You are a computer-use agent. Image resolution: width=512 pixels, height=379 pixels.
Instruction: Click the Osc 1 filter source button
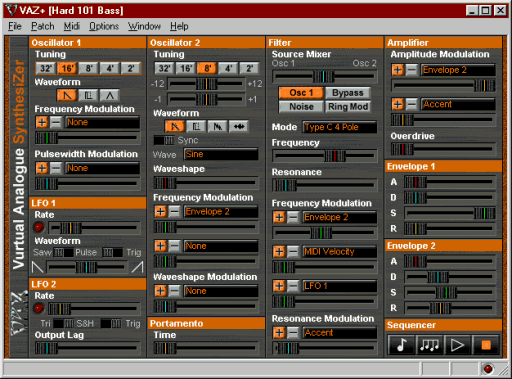pos(301,93)
